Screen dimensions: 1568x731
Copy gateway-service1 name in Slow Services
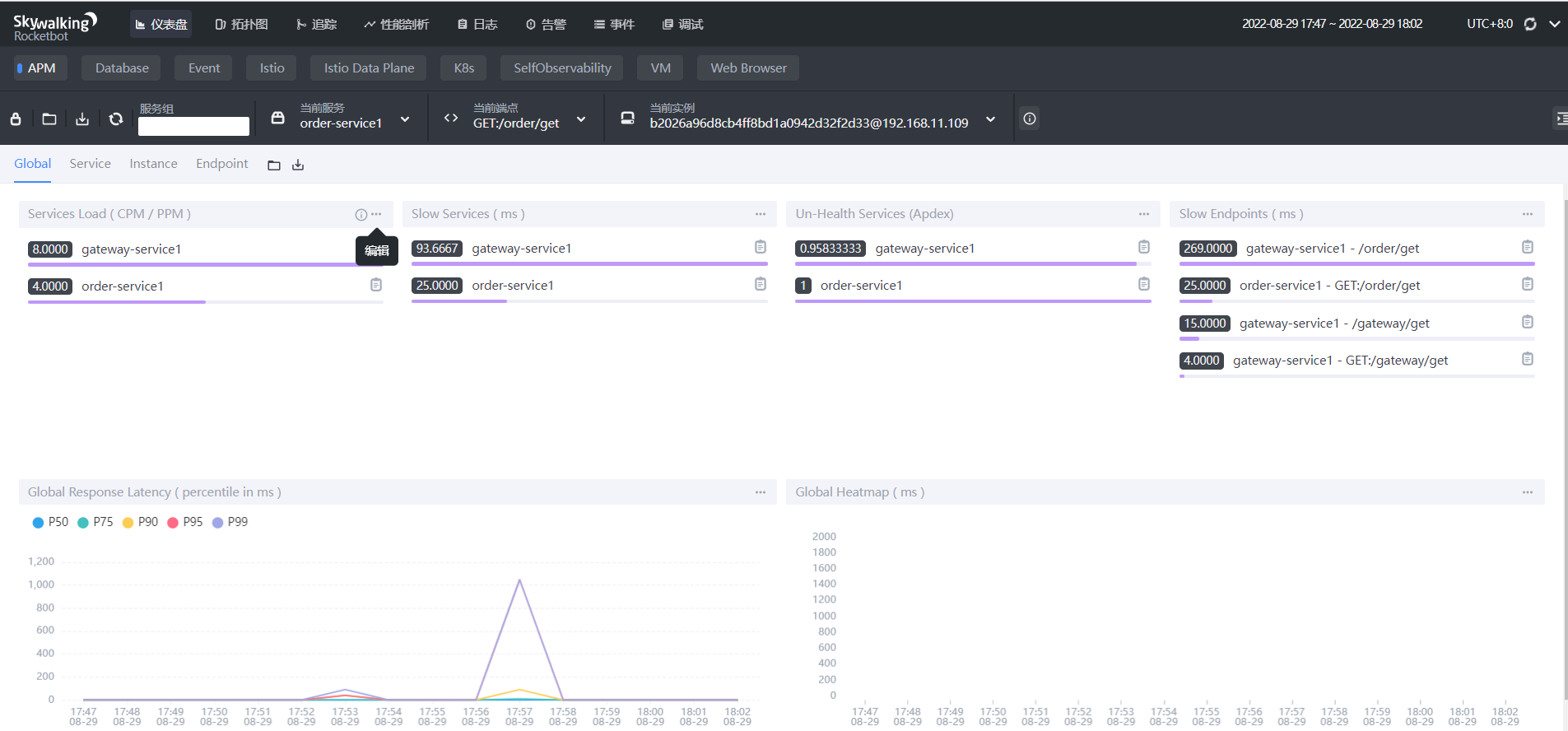coord(760,247)
